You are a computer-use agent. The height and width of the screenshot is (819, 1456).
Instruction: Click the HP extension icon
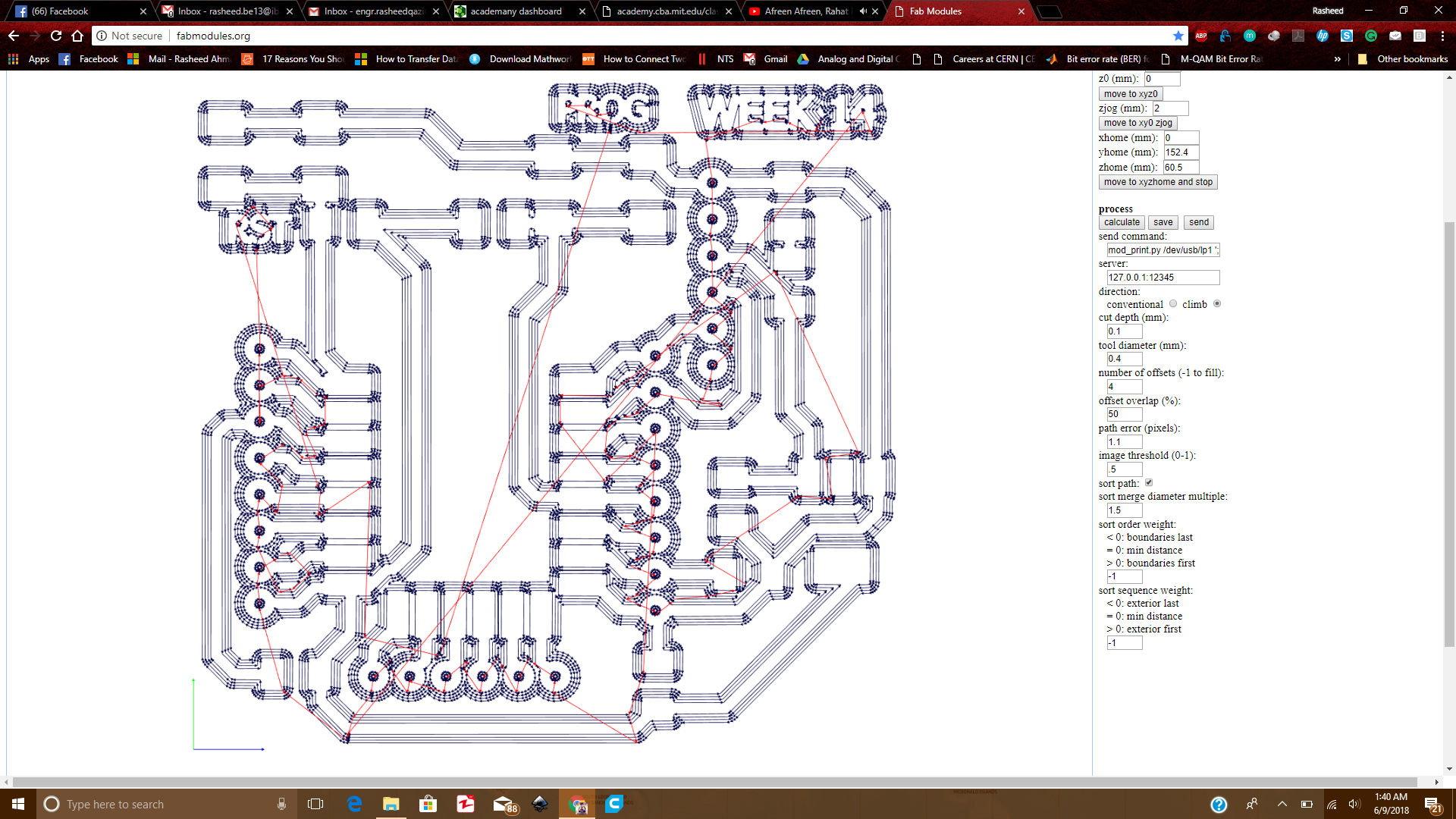[x=1323, y=36]
